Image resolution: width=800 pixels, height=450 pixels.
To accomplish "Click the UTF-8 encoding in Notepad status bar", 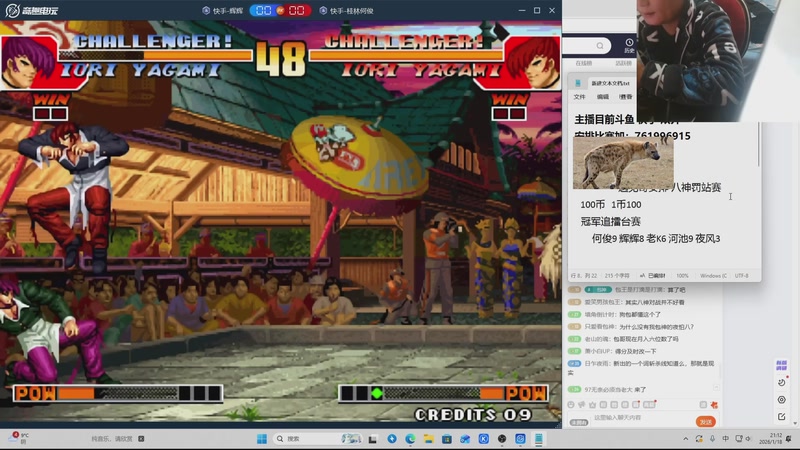I will pos(741,276).
